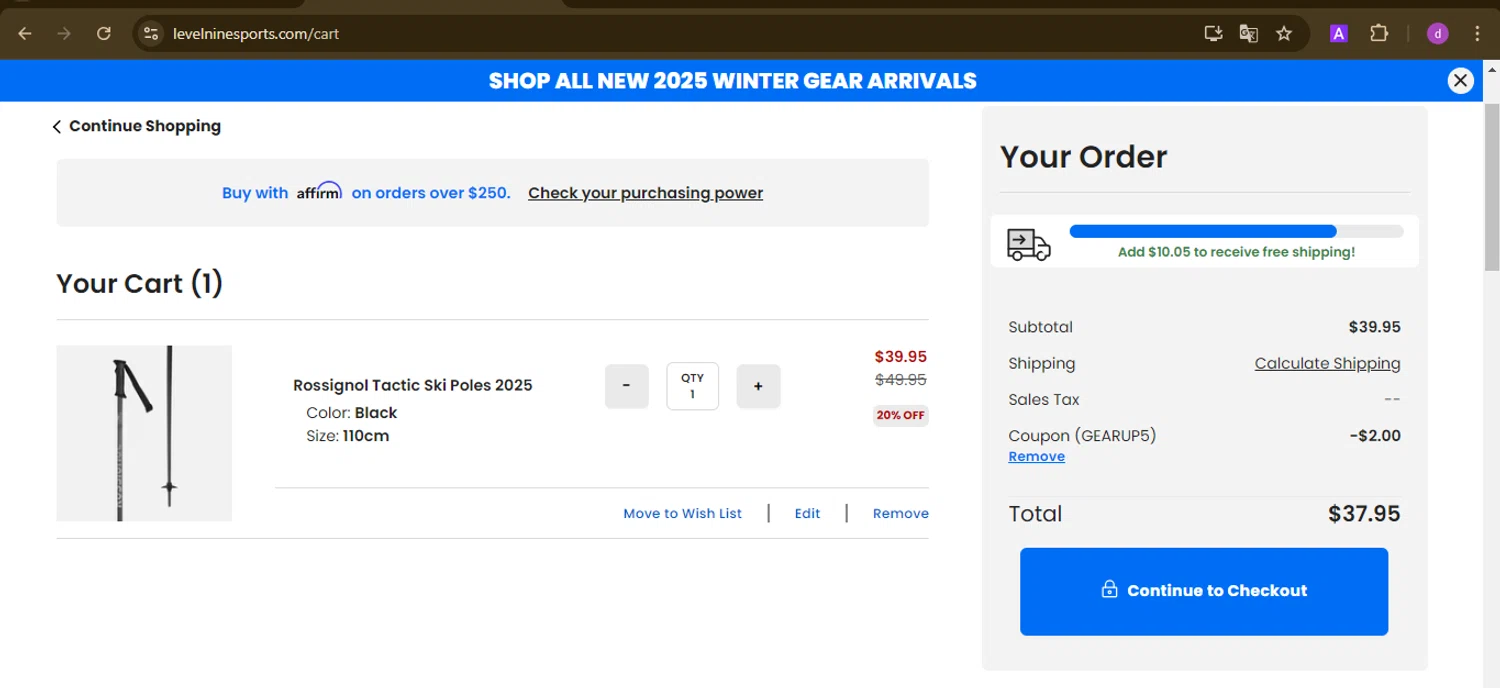Open the Chrome three-dot menu
Image resolution: width=1500 pixels, height=688 pixels.
click(1477, 34)
